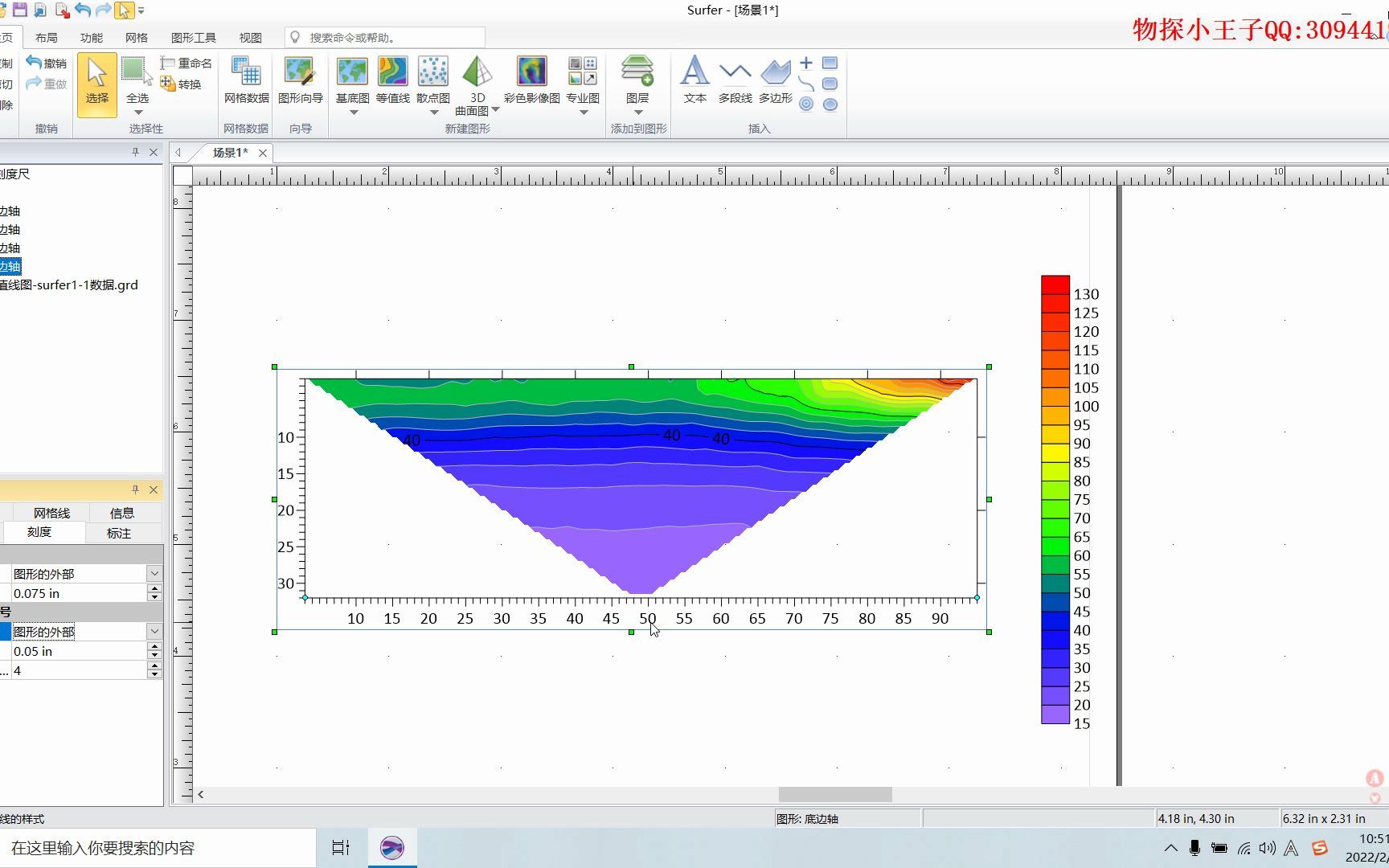Viewport: 1389px width, 868px height.
Task: Click the 专业图 specialty map icon
Action: pos(583,72)
